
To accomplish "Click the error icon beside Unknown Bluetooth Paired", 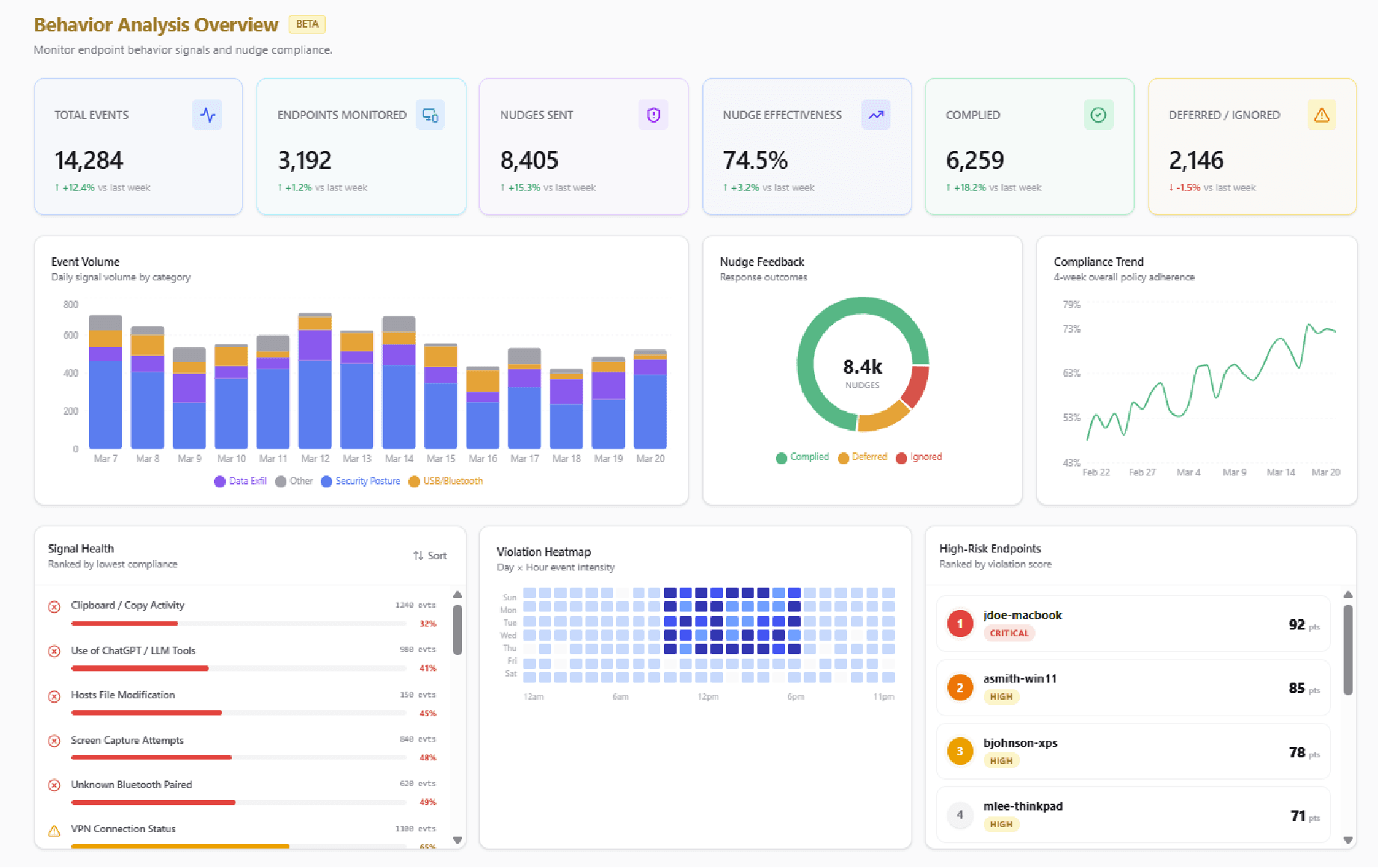I will (54, 785).
